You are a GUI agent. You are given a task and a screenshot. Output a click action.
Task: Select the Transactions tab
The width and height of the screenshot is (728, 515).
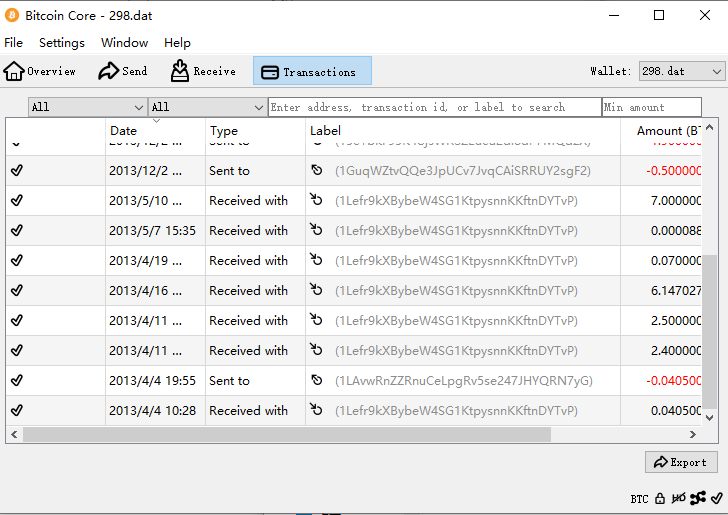point(311,71)
